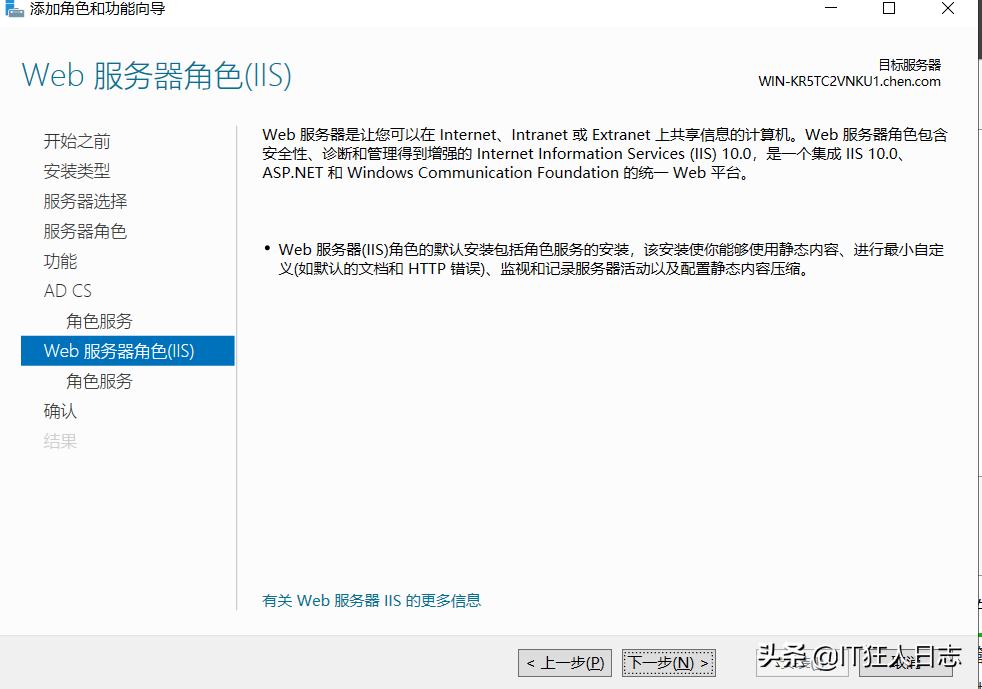The width and height of the screenshot is (982, 689).
Task: Open 角色服务 under Web 服务器角色(IIS)
Action: click(99, 381)
